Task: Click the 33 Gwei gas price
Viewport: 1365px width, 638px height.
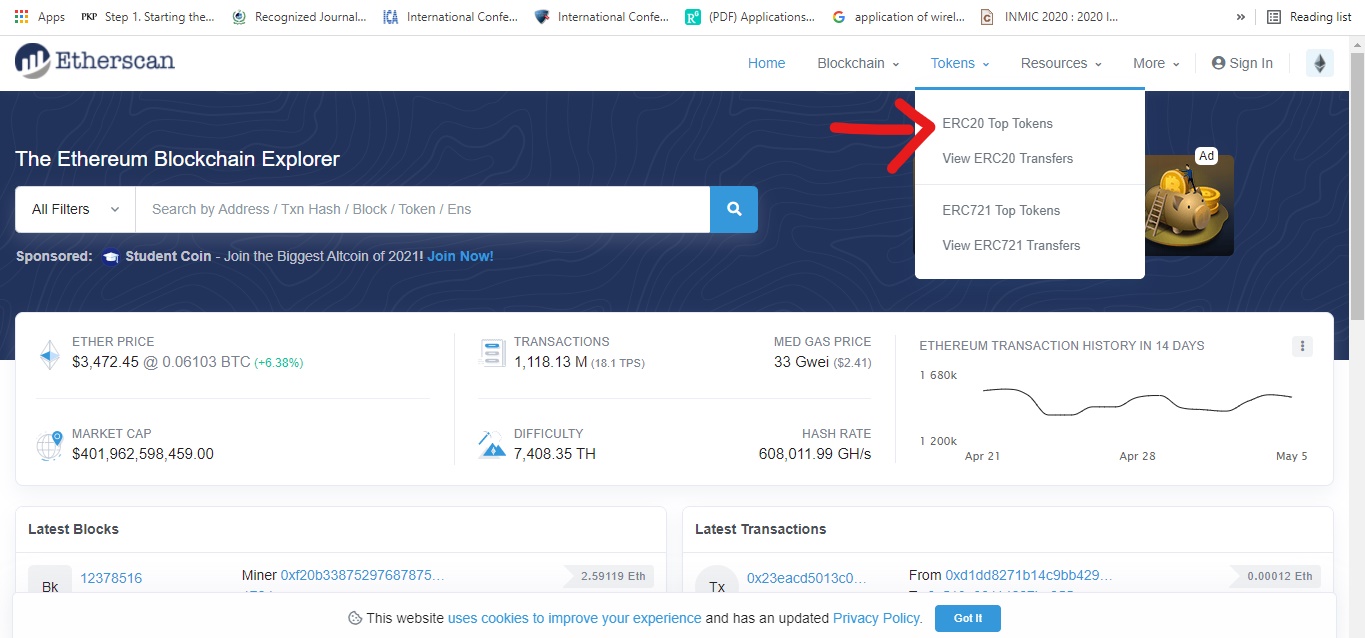Action: pyautogui.click(x=801, y=362)
